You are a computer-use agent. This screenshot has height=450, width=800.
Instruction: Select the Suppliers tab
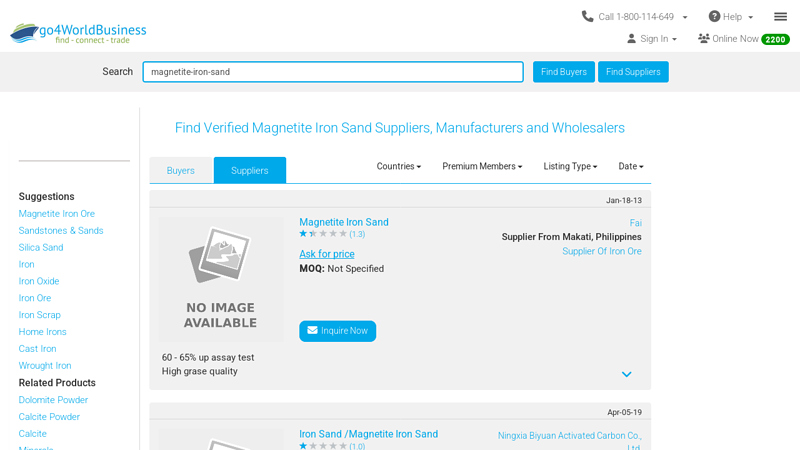(x=250, y=171)
